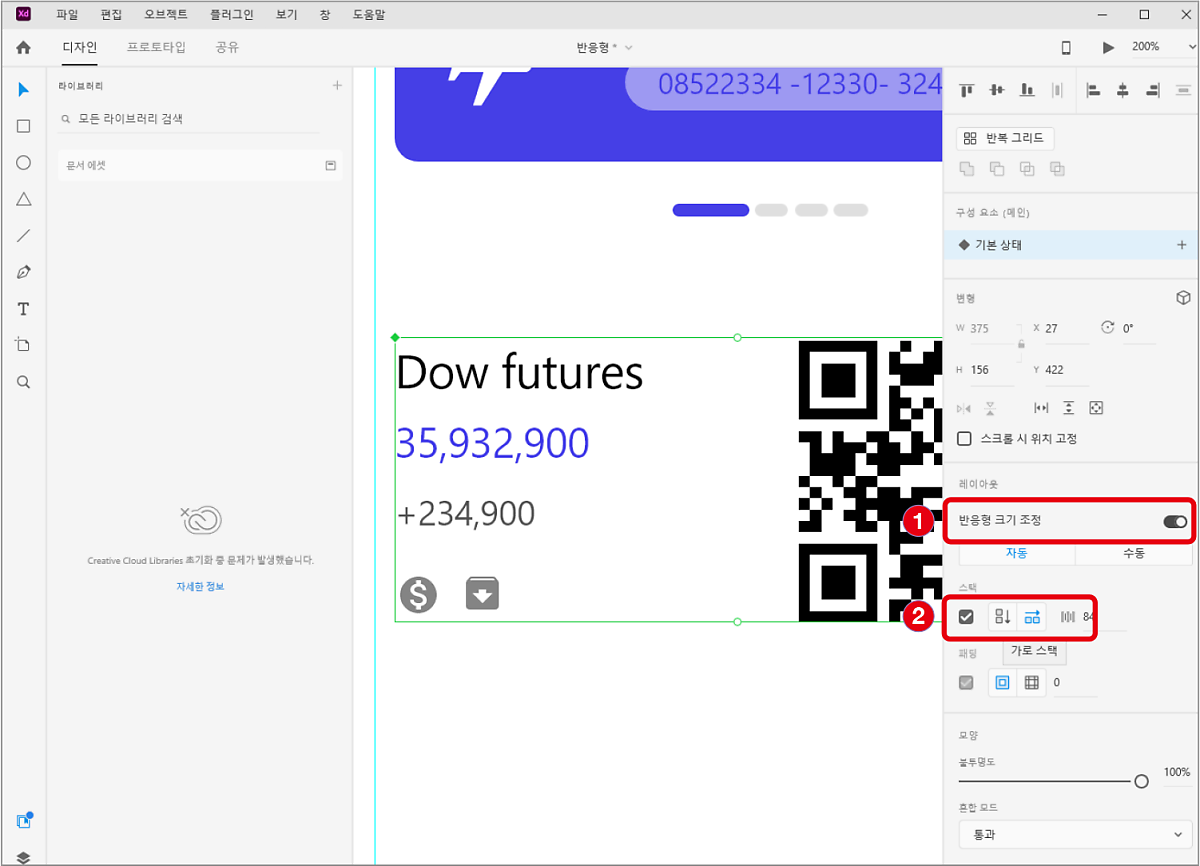Adjust the 불투명도 opacity slider handle
Image resolution: width=1200 pixels, height=866 pixels.
tap(1142, 781)
